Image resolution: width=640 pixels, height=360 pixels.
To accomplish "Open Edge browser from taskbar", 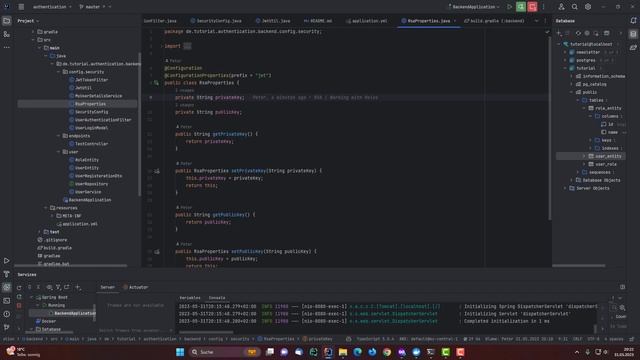I will [358, 352].
